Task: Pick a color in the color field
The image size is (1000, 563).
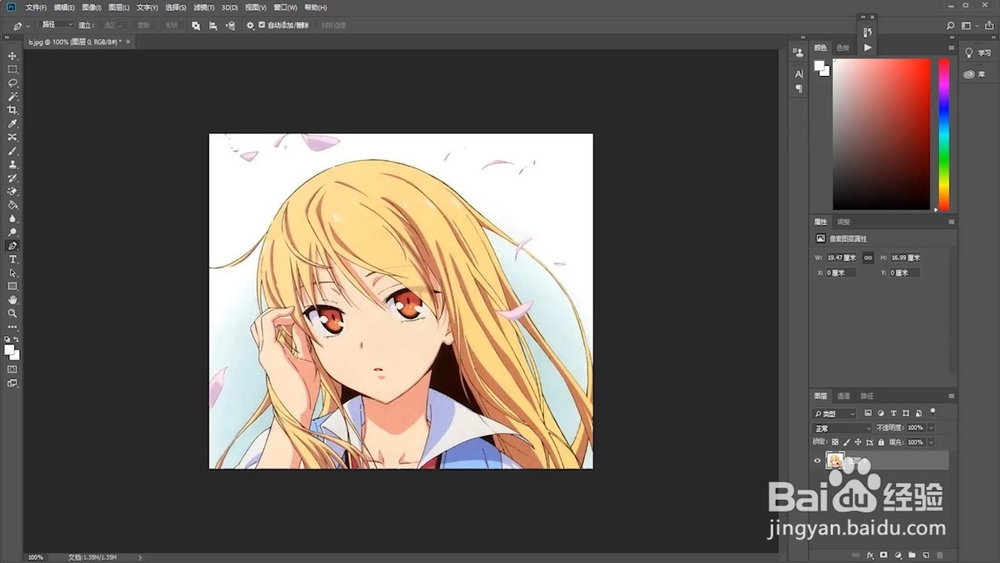Action: tap(881, 134)
